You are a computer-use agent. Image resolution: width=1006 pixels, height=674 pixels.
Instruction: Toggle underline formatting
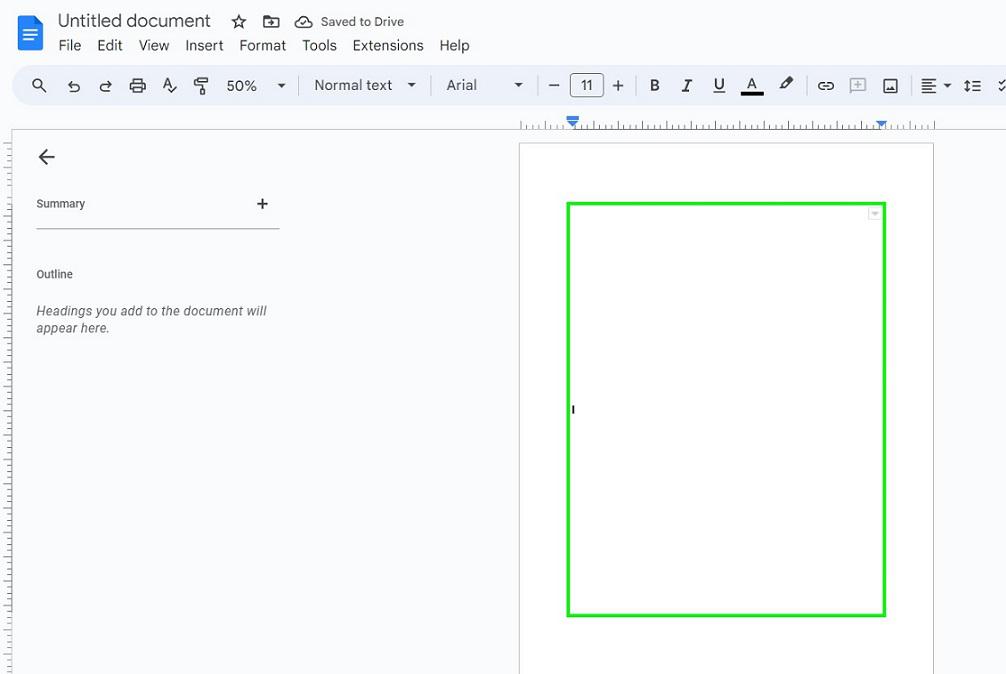pos(719,85)
